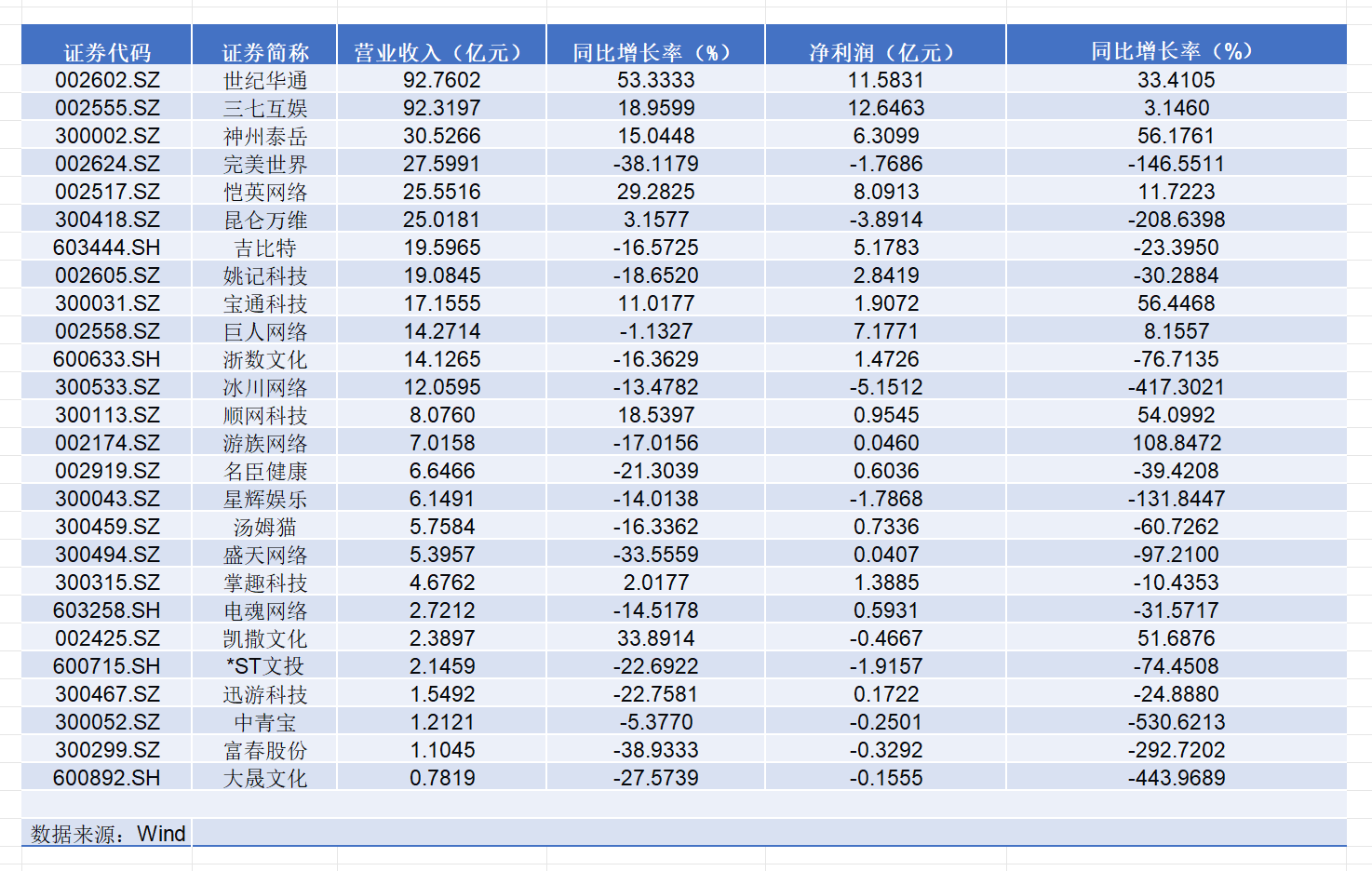
Task: Click code cell 603444.SH
Action: click(107, 248)
